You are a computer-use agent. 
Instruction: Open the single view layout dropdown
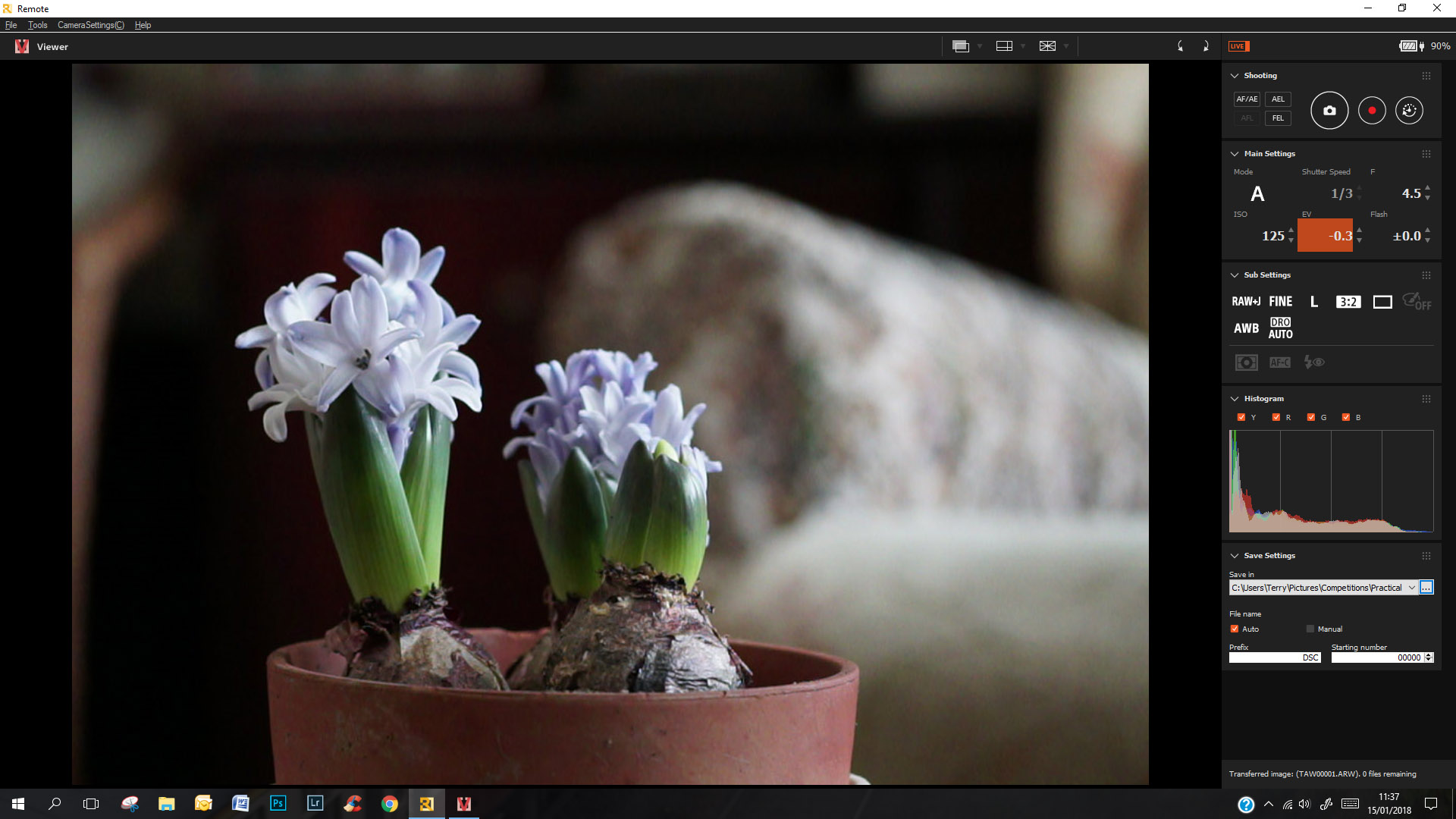click(x=979, y=46)
